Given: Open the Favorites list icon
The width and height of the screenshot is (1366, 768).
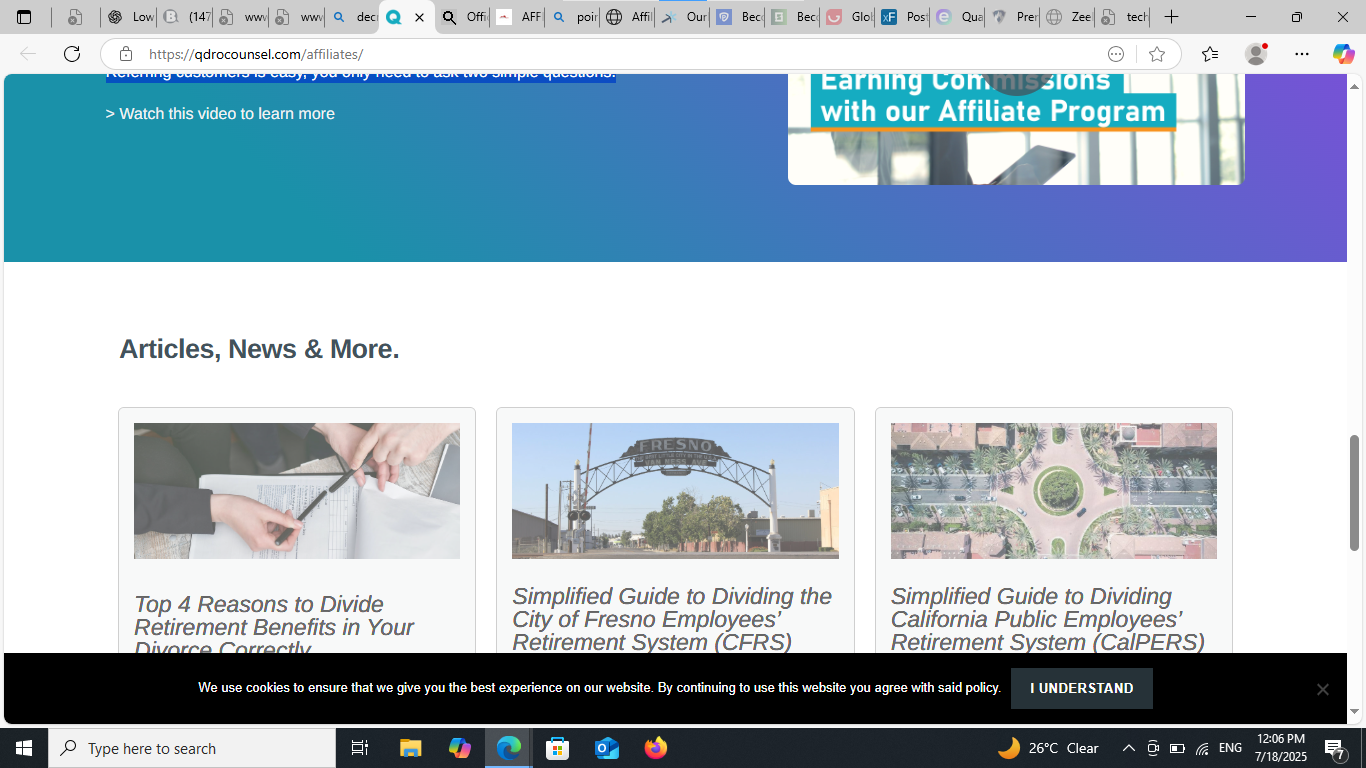Looking at the screenshot, I should (1210, 54).
